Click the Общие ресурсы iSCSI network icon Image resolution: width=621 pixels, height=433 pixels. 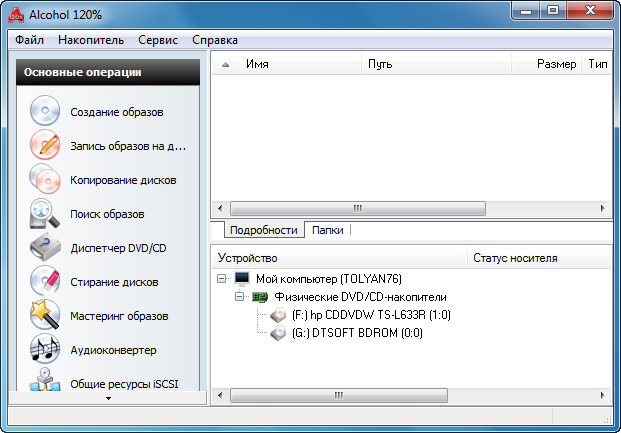click(45, 380)
